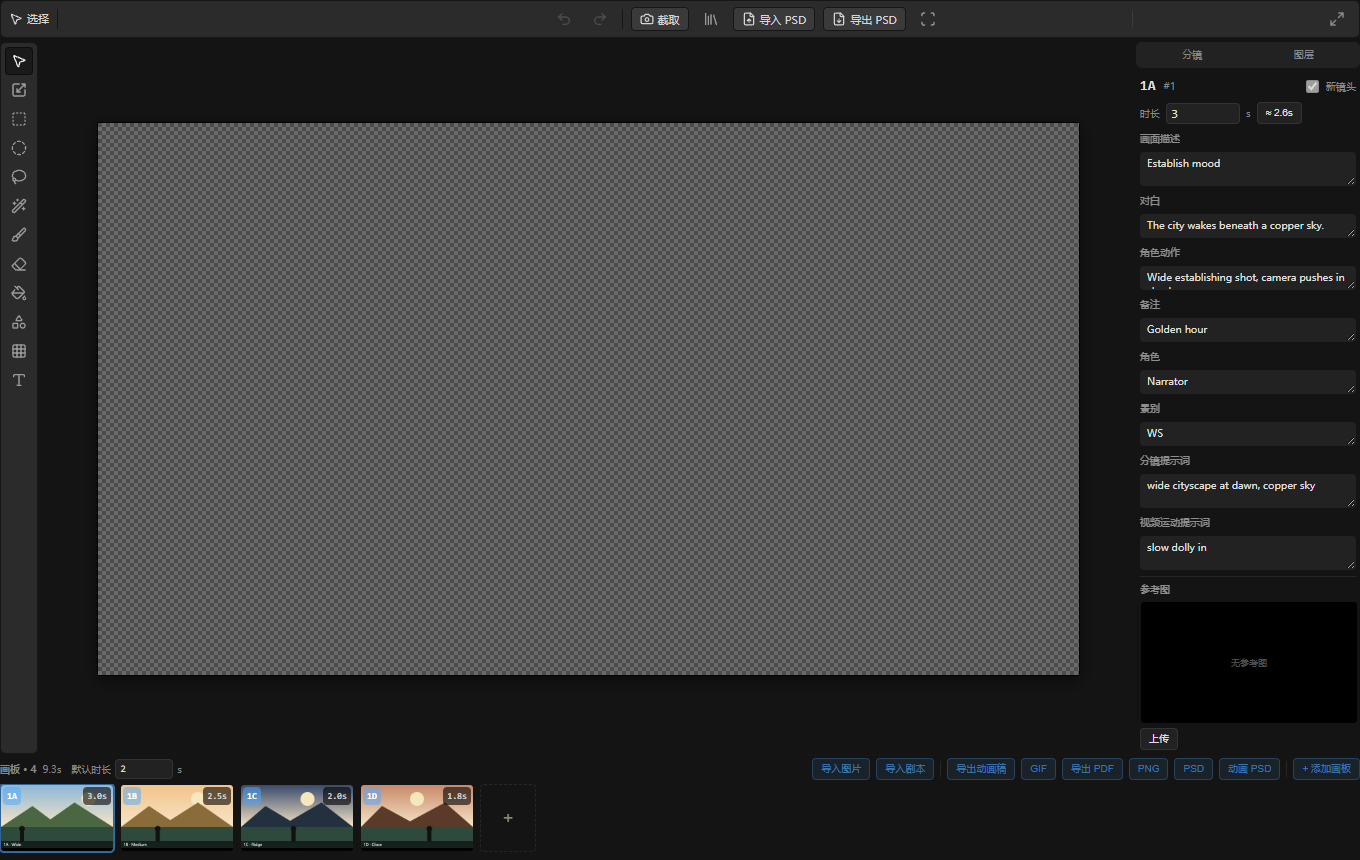Click the GIF export button
The width and height of the screenshot is (1360, 860).
[1038, 769]
